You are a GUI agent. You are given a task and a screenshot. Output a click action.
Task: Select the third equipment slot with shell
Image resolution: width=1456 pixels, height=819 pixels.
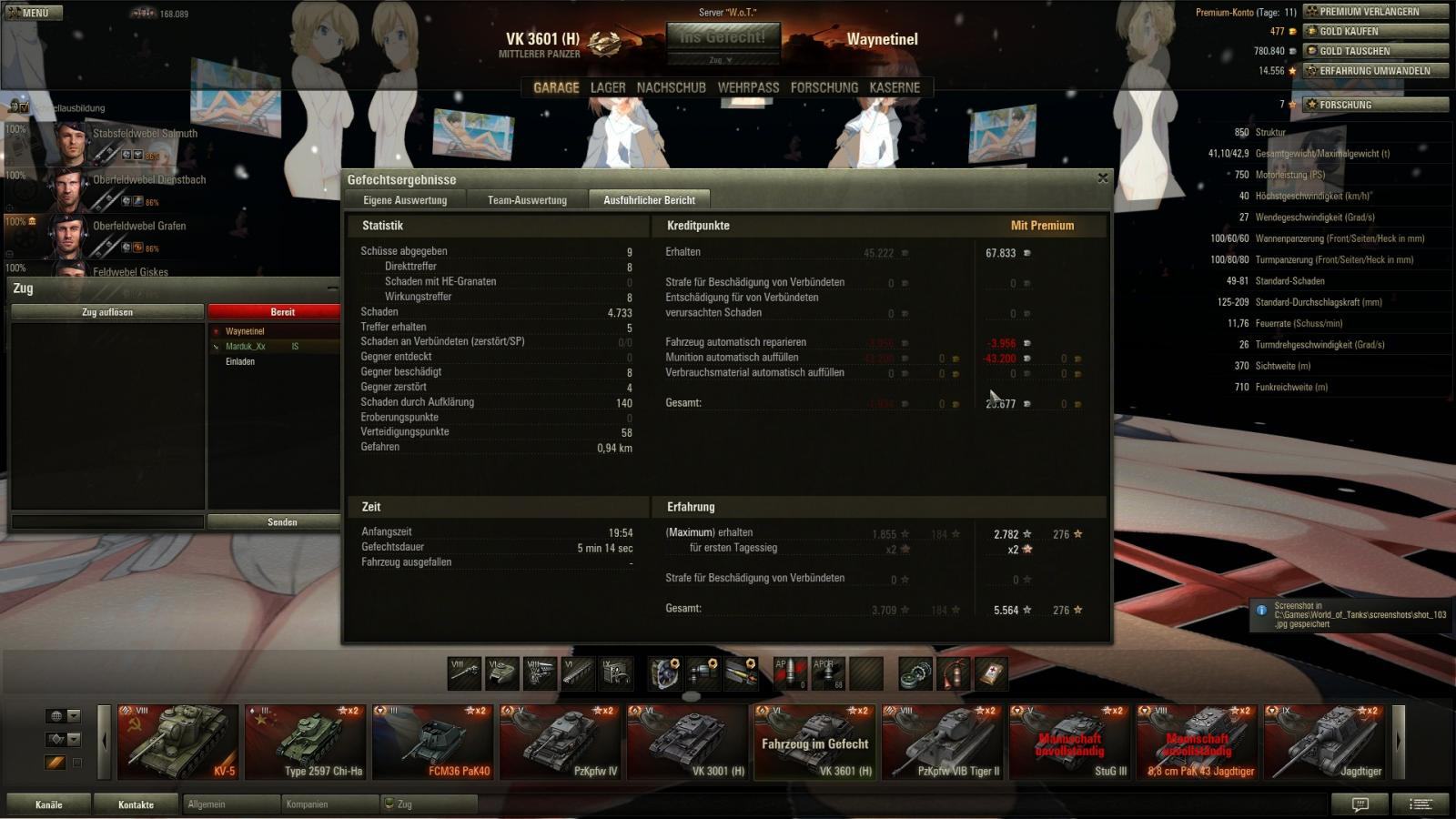click(741, 673)
